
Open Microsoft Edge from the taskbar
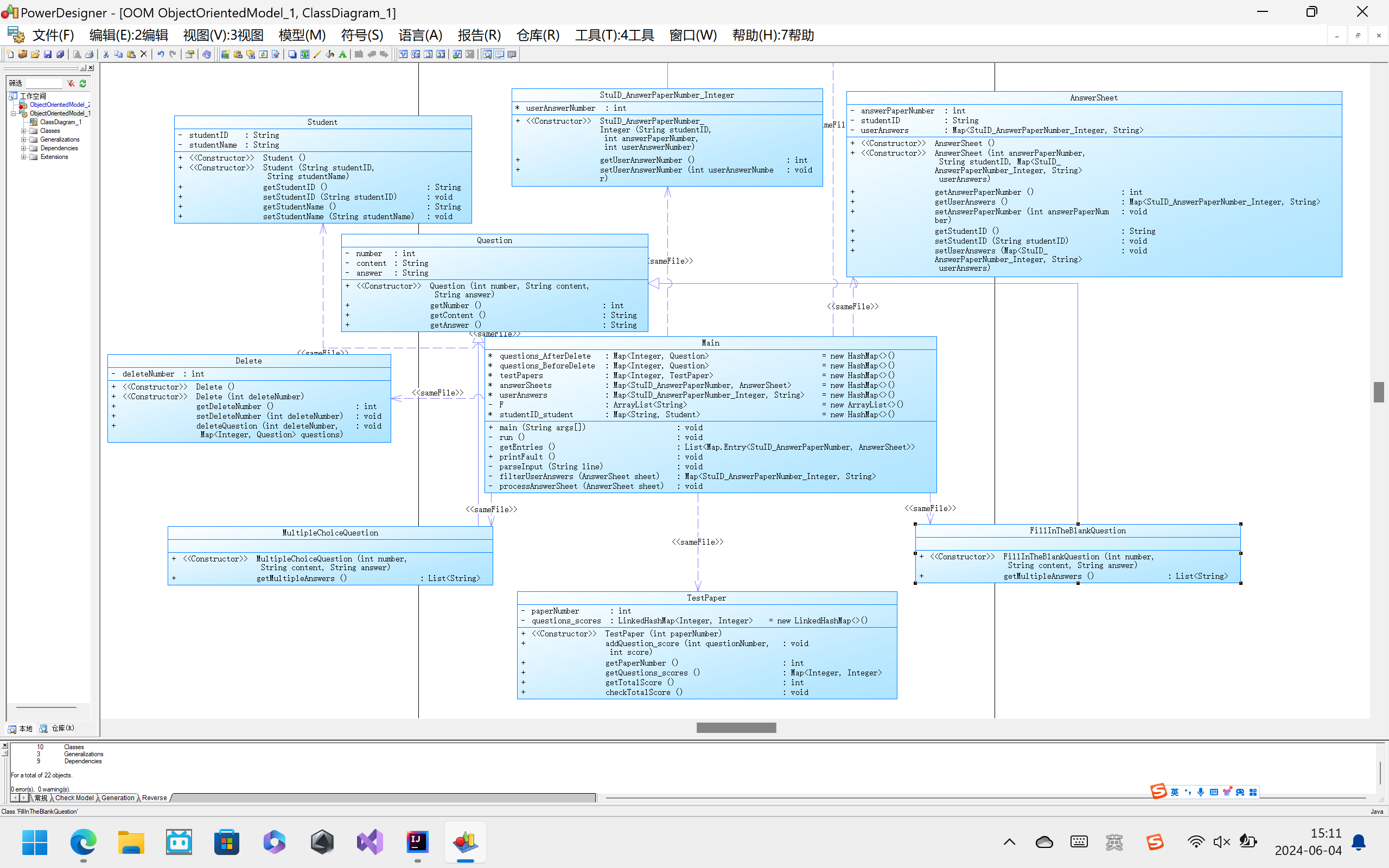click(83, 842)
